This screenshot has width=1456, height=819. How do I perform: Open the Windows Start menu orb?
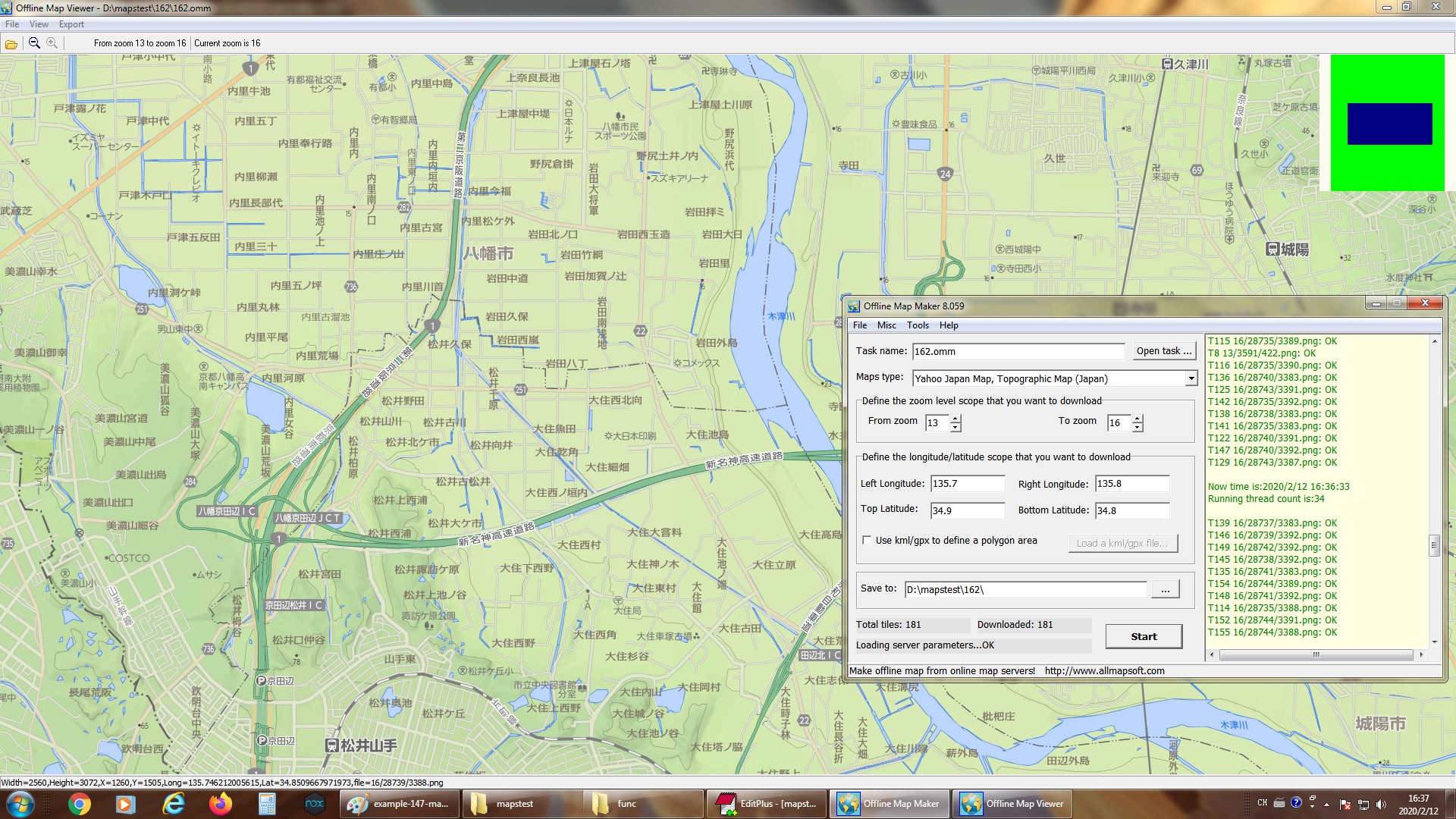20,804
